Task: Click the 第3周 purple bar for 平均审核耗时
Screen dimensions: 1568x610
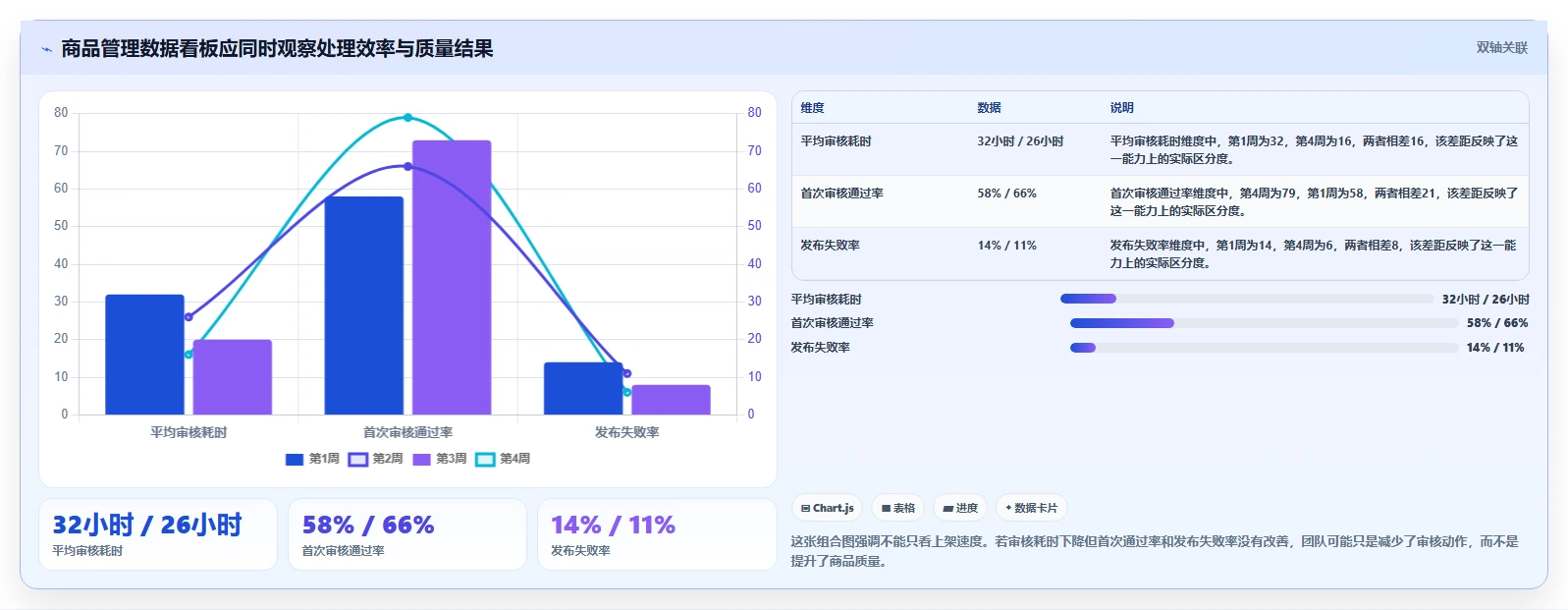Action: [x=233, y=377]
